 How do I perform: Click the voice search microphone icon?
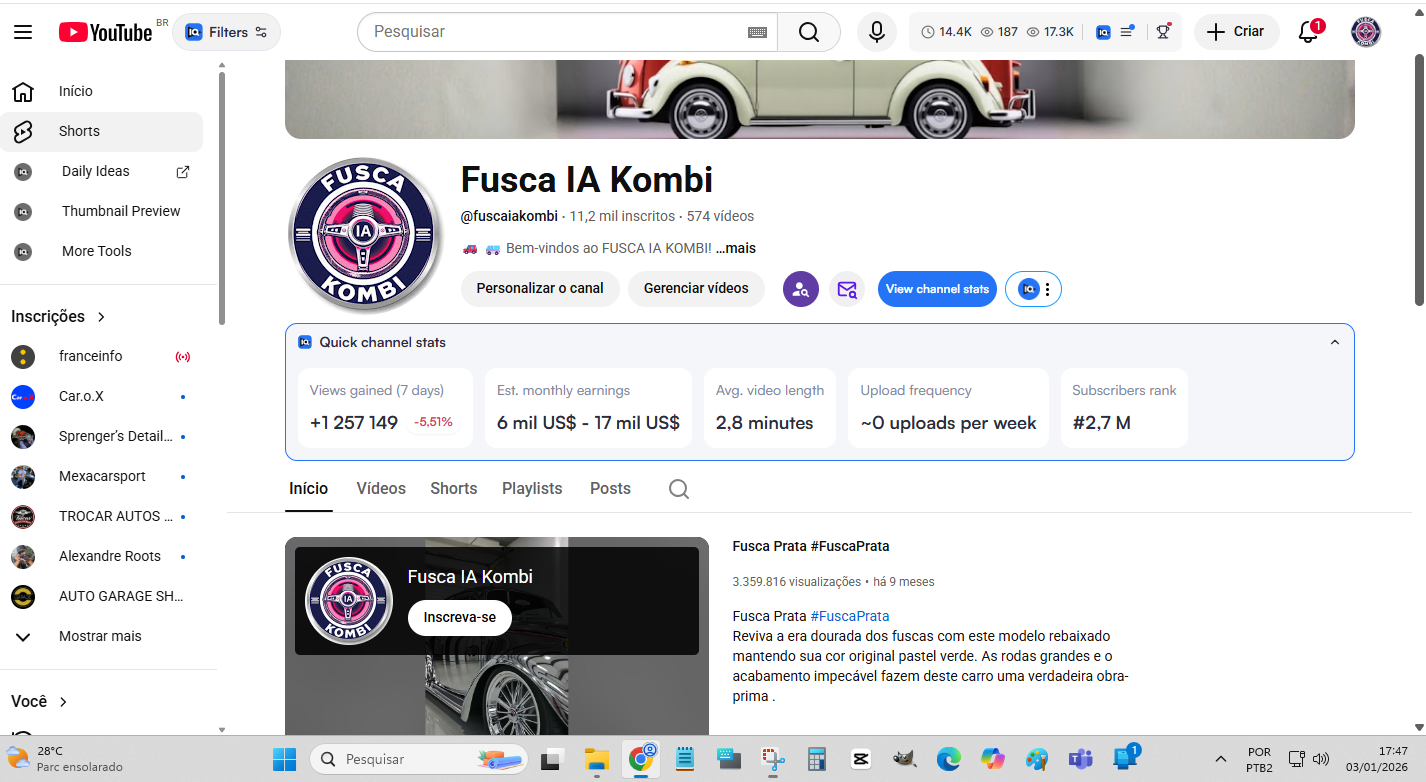(876, 32)
